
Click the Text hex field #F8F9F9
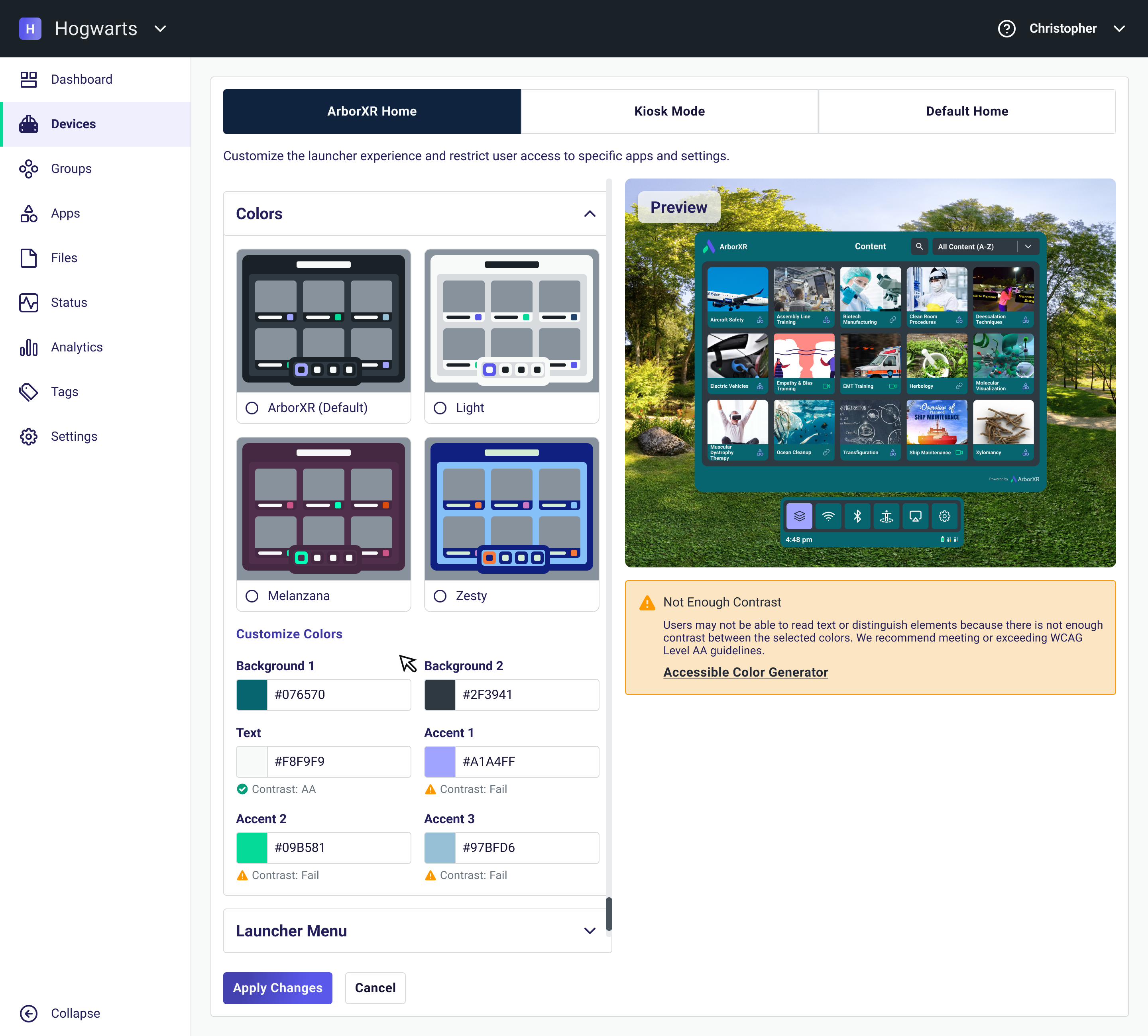pyautogui.click(x=339, y=761)
